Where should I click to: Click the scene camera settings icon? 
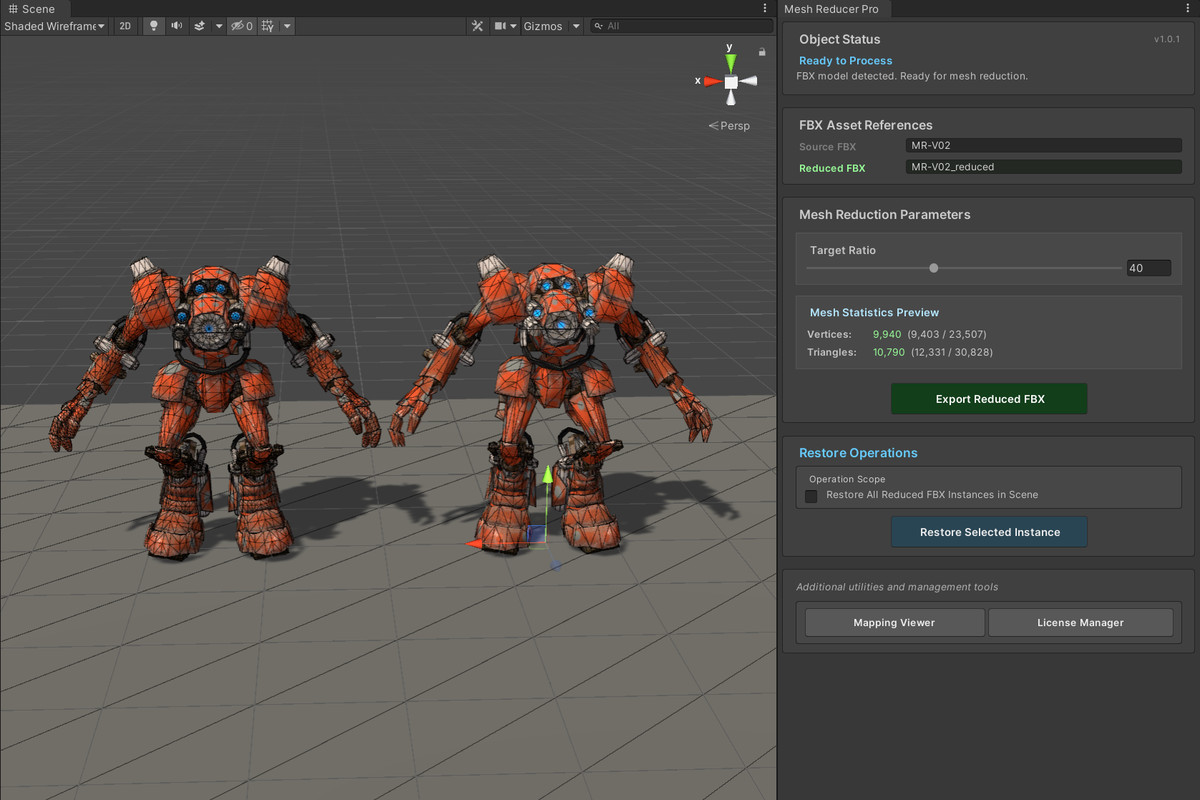point(500,26)
